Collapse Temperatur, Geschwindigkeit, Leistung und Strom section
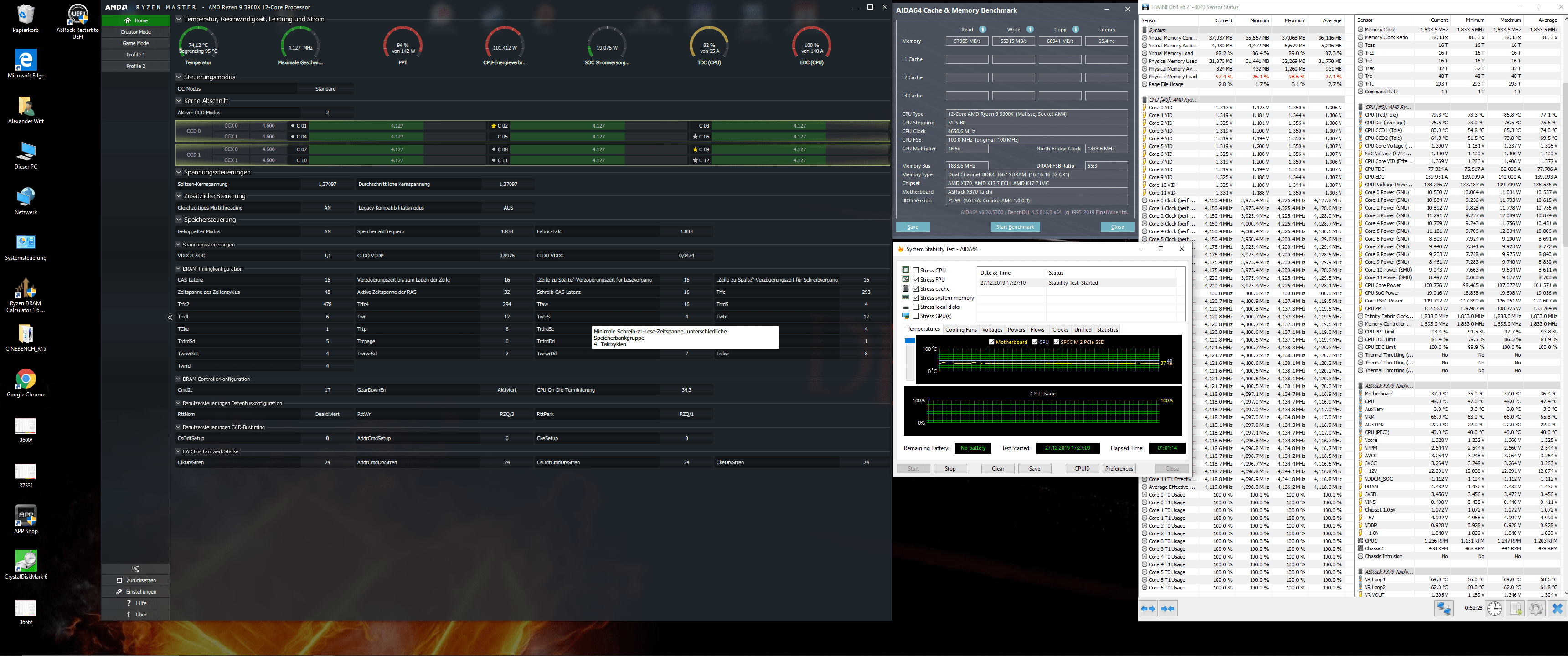This screenshot has width=1568, height=656. 178,19
